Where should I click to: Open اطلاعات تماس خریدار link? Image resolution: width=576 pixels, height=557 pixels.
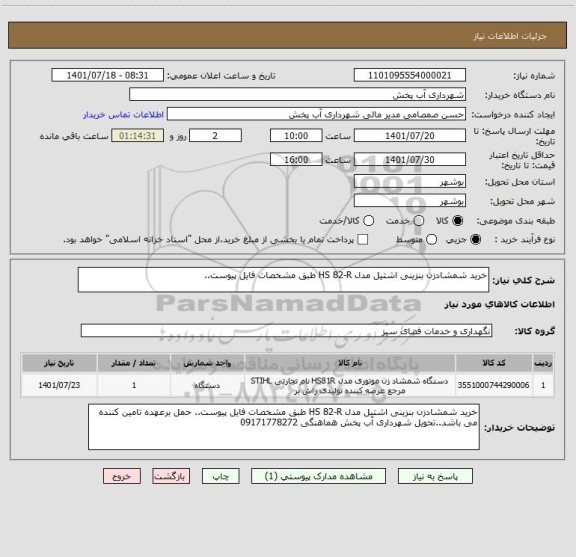tap(123, 115)
